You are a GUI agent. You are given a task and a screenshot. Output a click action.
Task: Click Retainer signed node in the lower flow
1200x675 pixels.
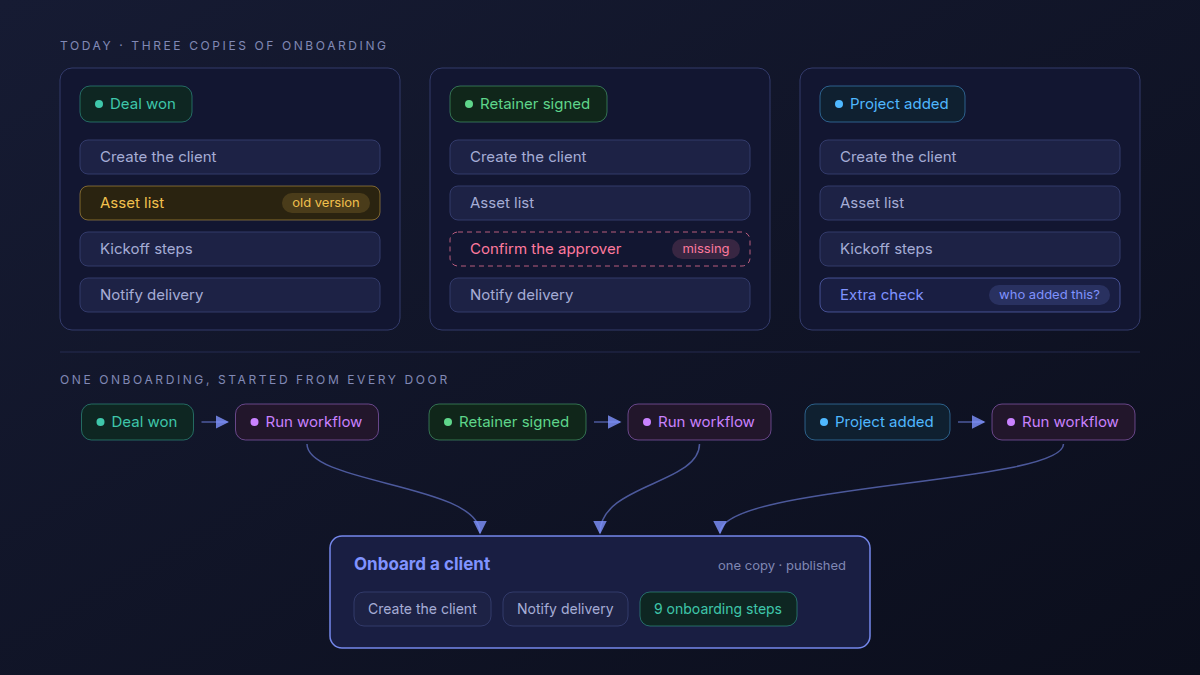tap(507, 422)
